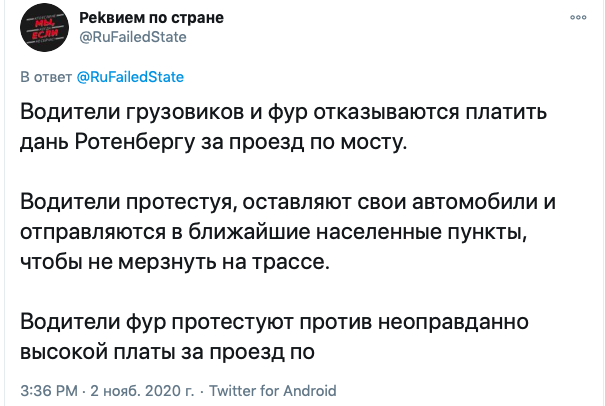Image resolution: width=605 pixels, height=406 pixels.
Task: Click the 3:36 PM timestamp
Action: [x=49, y=391]
